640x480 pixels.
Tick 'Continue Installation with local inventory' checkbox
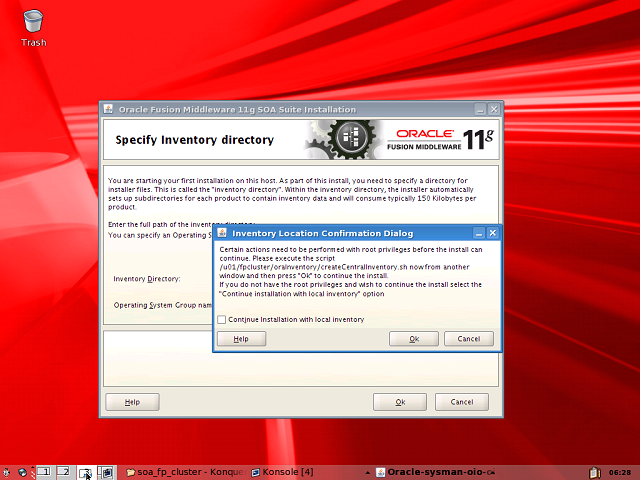click(x=222, y=319)
